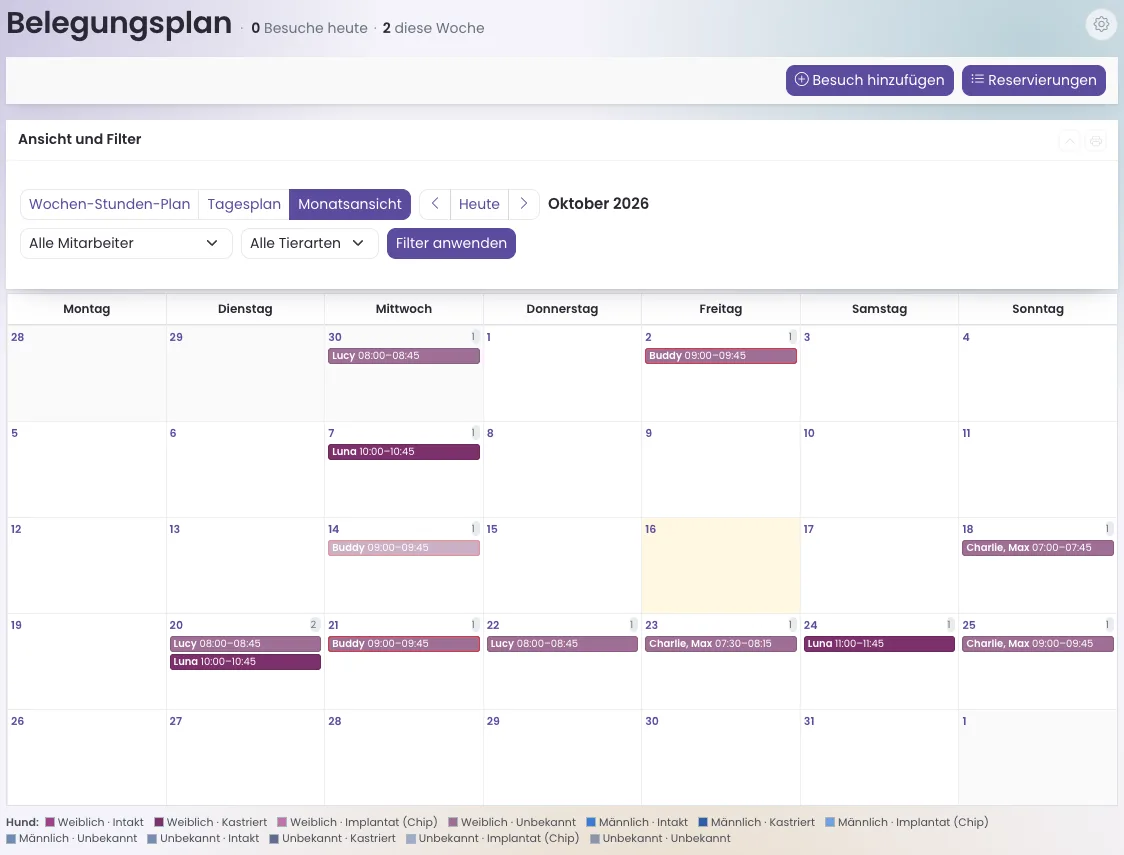Open Buddy 09:00–09:45 visit on October 2

coord(720,356)
